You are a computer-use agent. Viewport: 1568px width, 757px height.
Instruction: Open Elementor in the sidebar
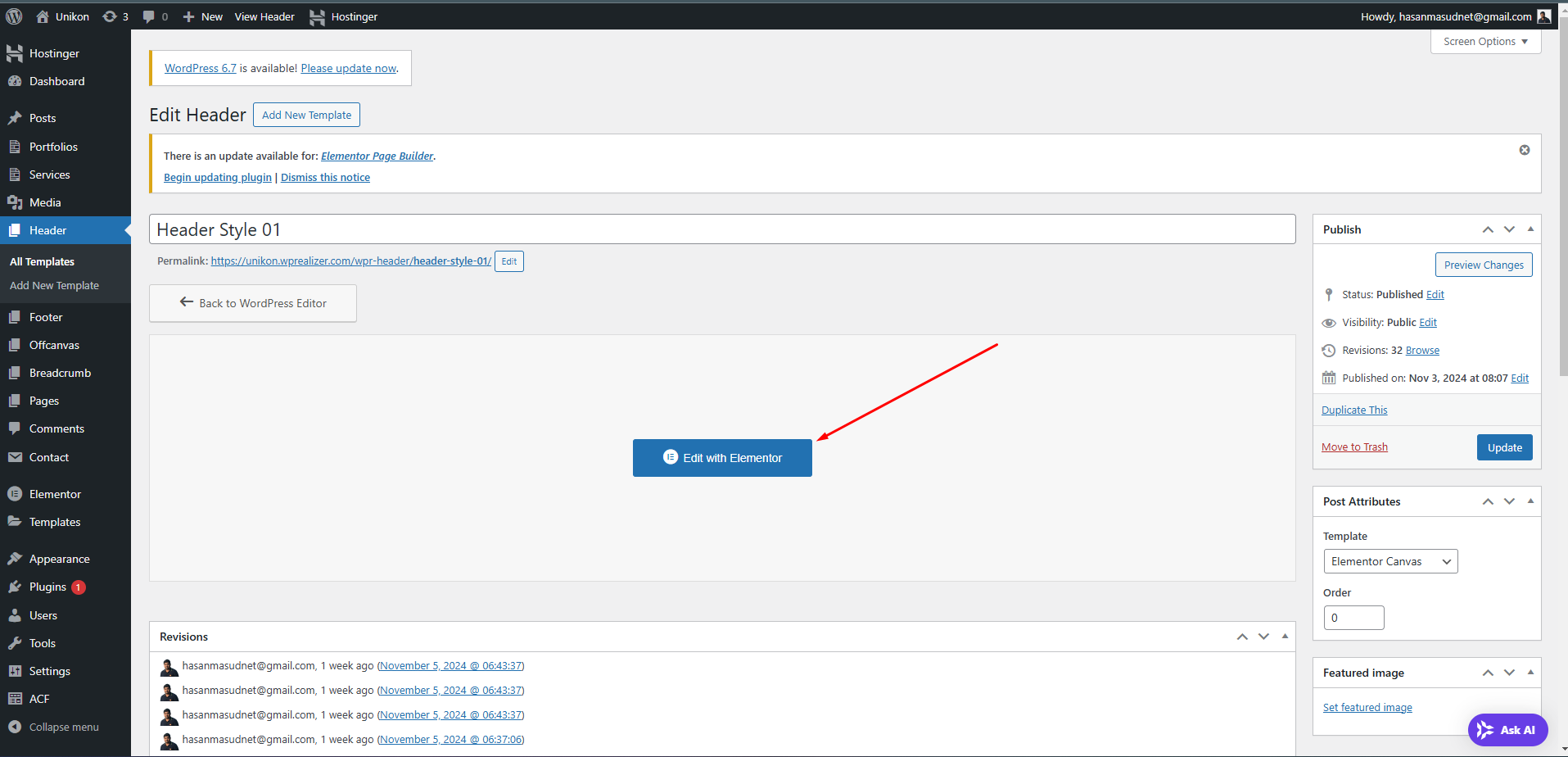55,494
